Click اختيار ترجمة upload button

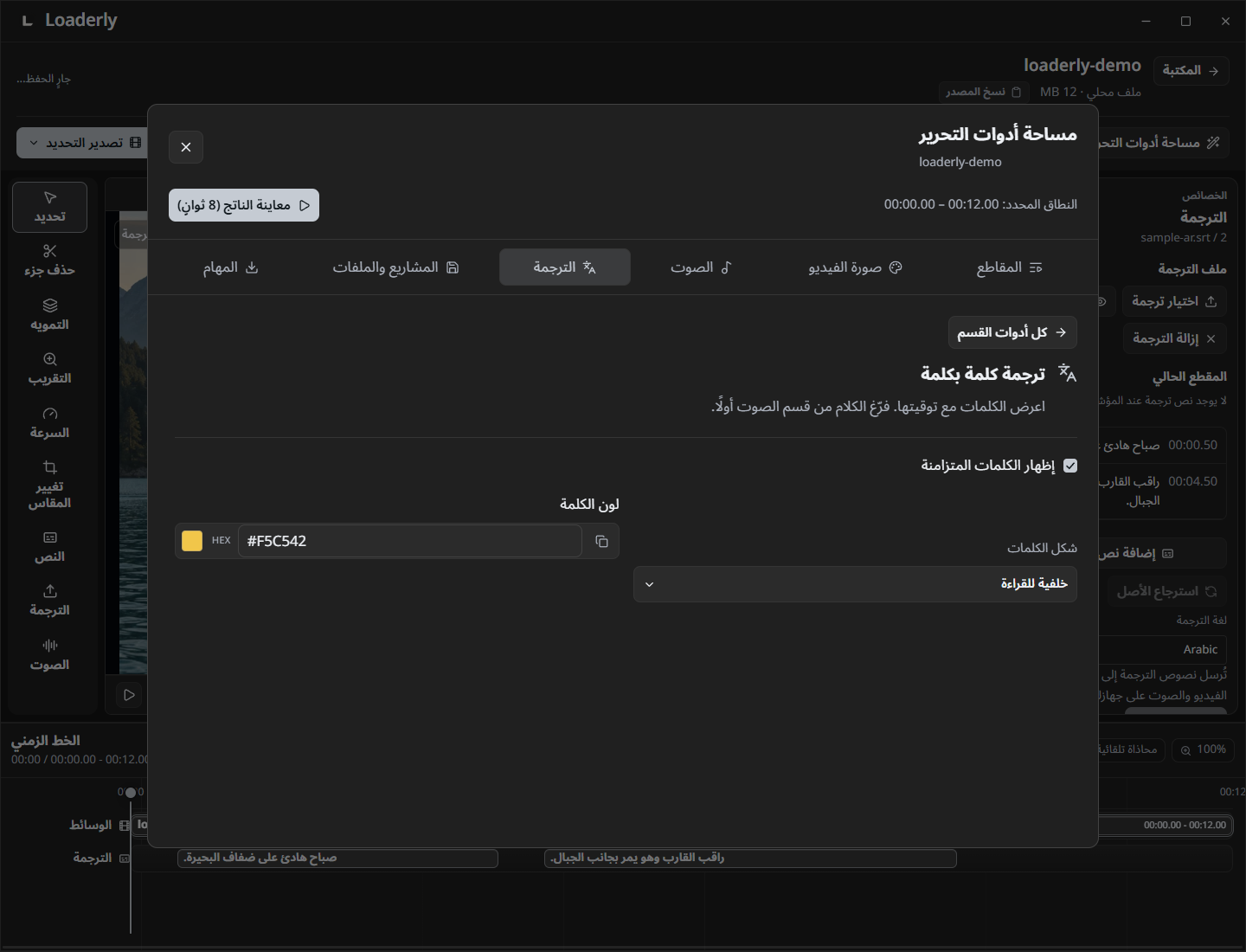tap(1174, 301)
